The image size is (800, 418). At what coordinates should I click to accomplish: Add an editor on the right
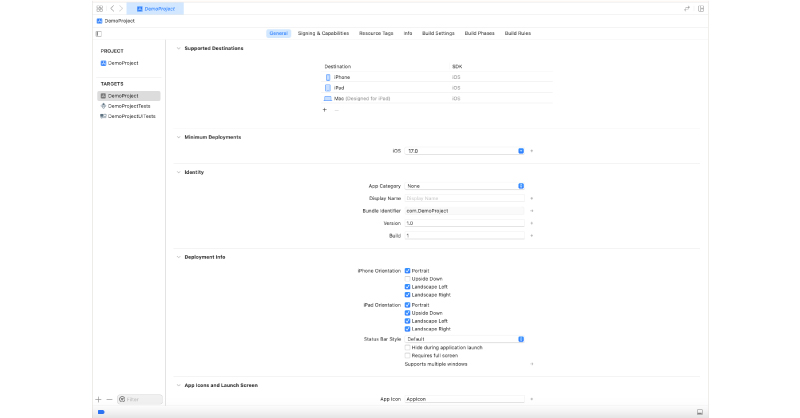tap(701, 9)
